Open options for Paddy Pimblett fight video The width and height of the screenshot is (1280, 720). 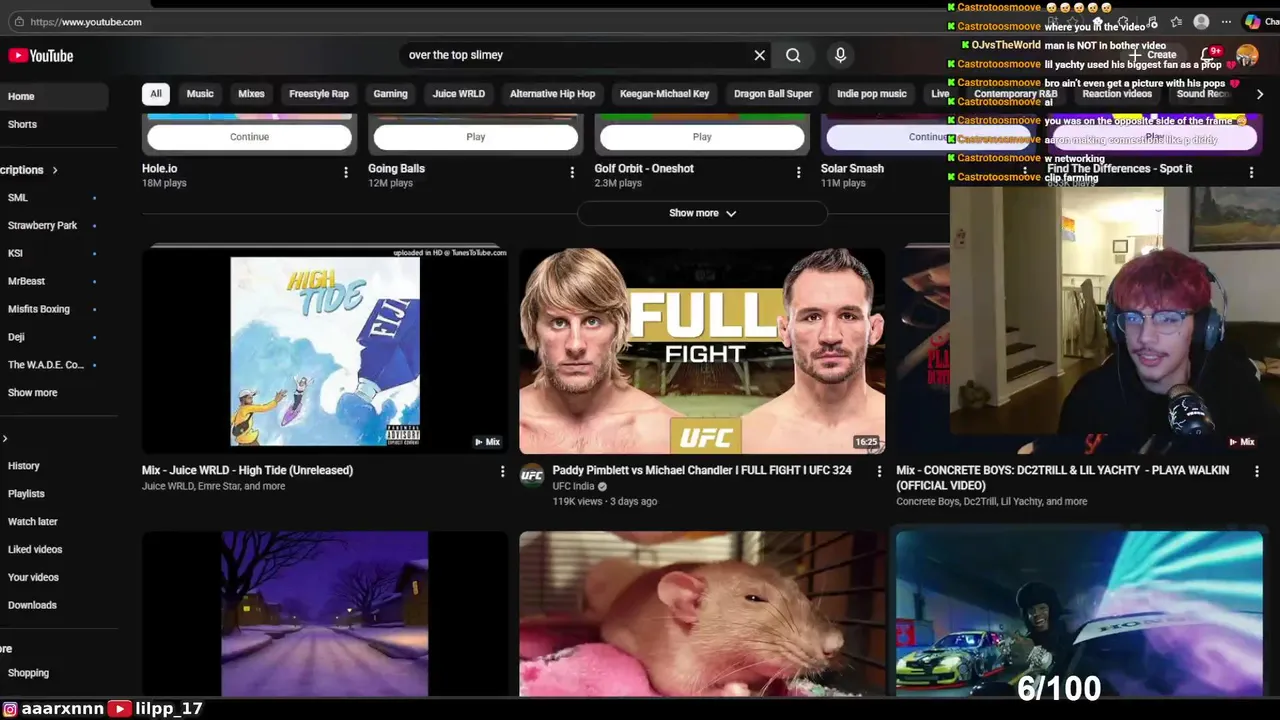(879, 471)
